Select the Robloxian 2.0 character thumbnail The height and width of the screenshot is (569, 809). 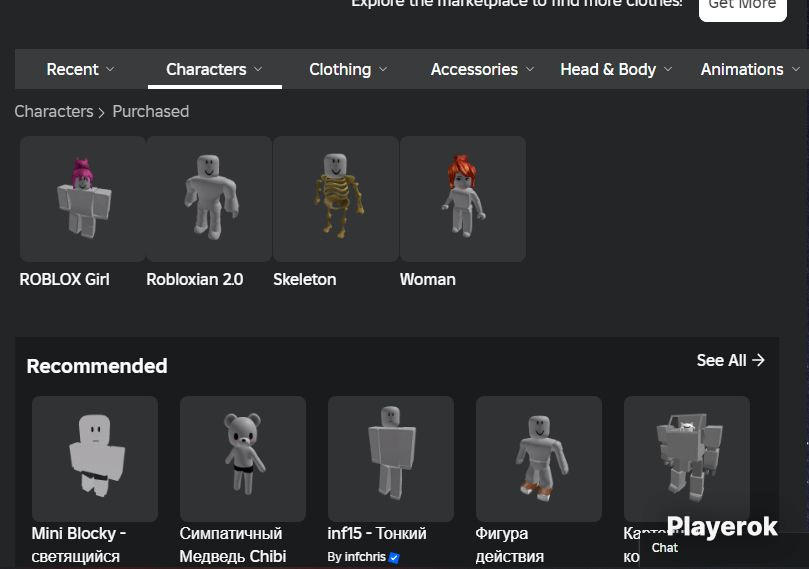[x=209, y=199]
